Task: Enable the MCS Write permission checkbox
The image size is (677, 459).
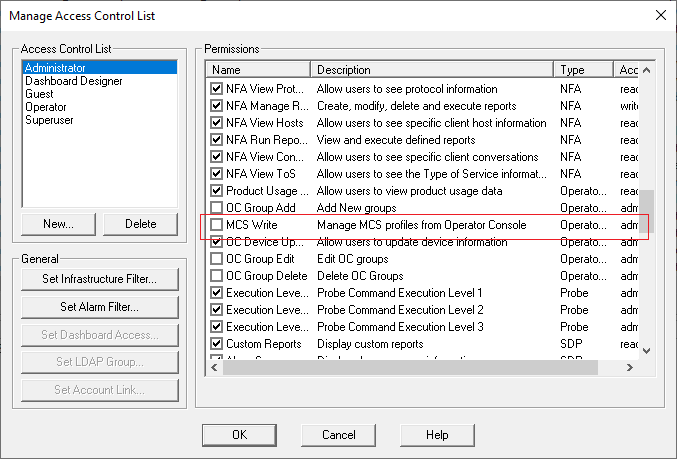Action: [217, 225]
